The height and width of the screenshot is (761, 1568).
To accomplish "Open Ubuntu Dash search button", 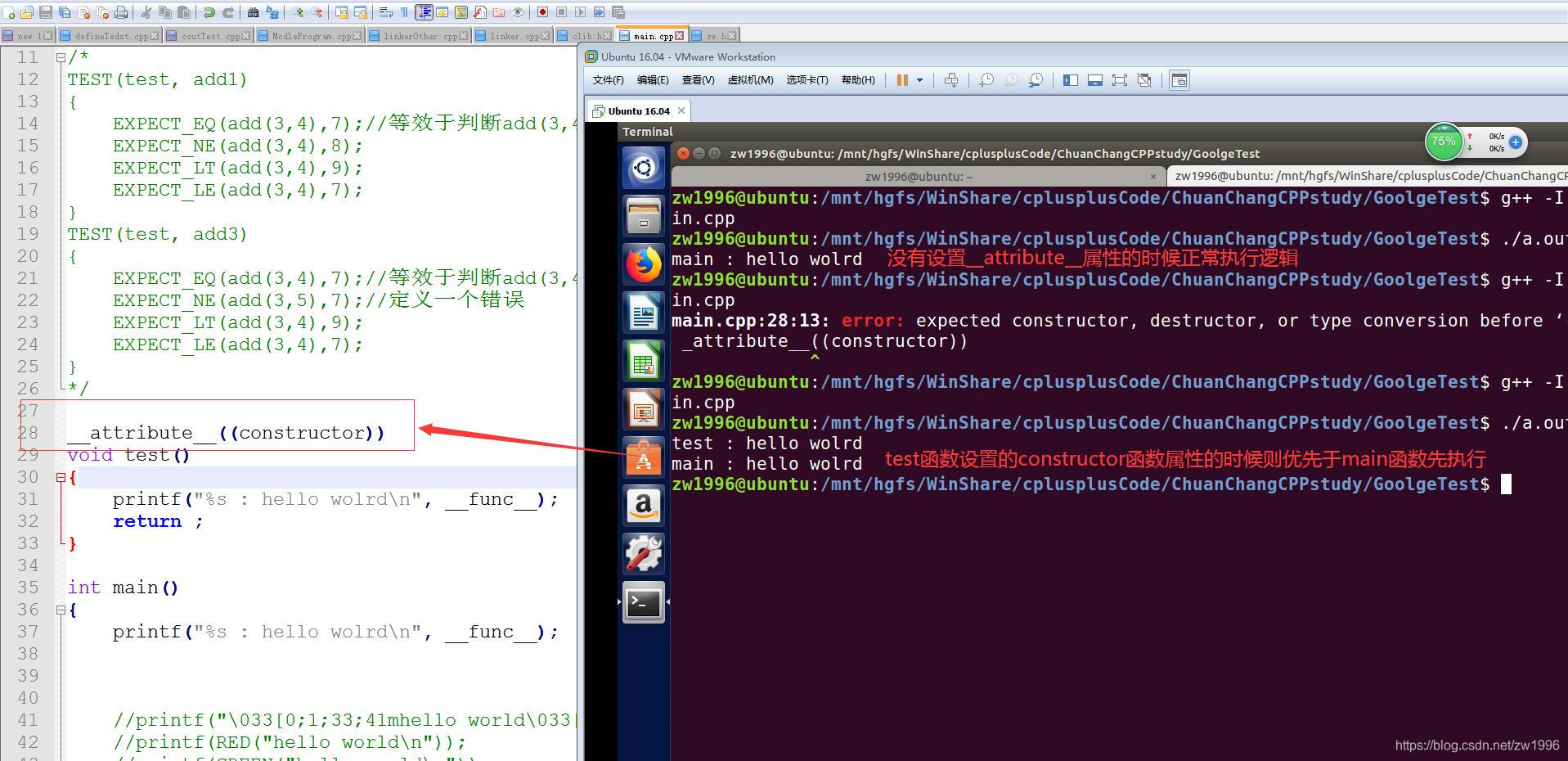I will 644,168.
